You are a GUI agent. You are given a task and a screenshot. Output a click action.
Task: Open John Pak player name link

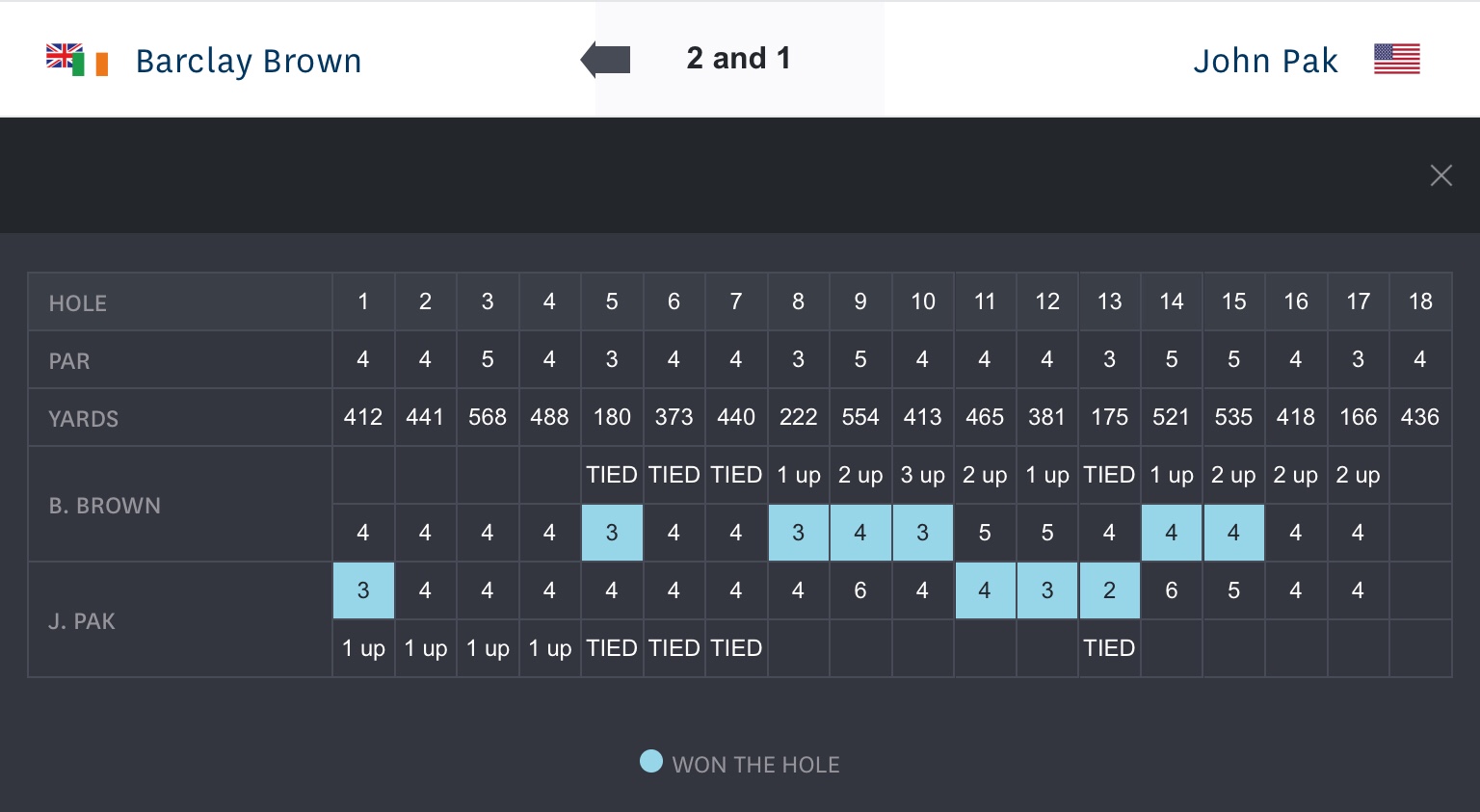[1265, 61]
